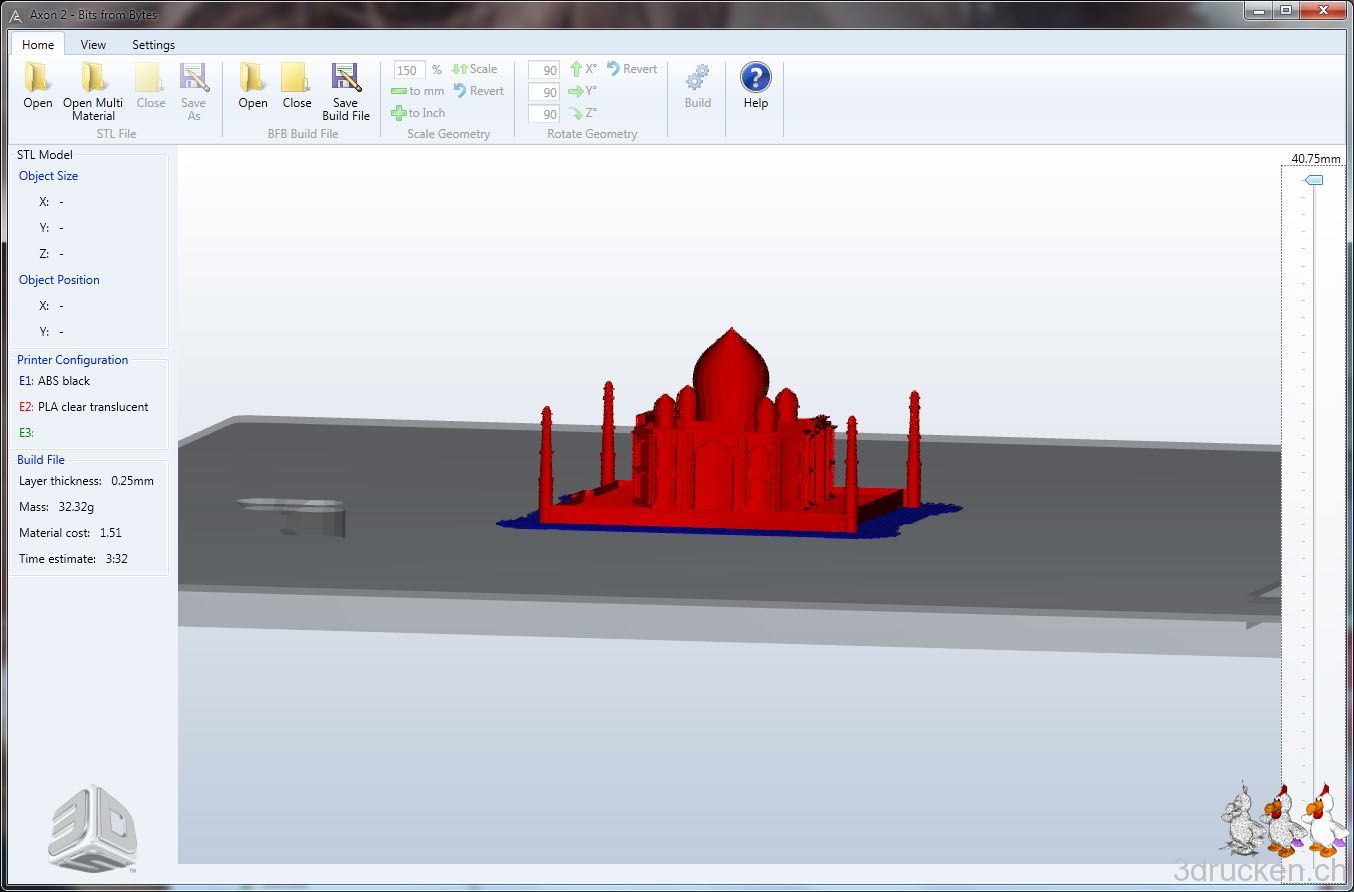Screen dimensions: 1354x892
Task: Click the "E2: PLA clear translucent" extruder entry
Action: pos(84,407)
